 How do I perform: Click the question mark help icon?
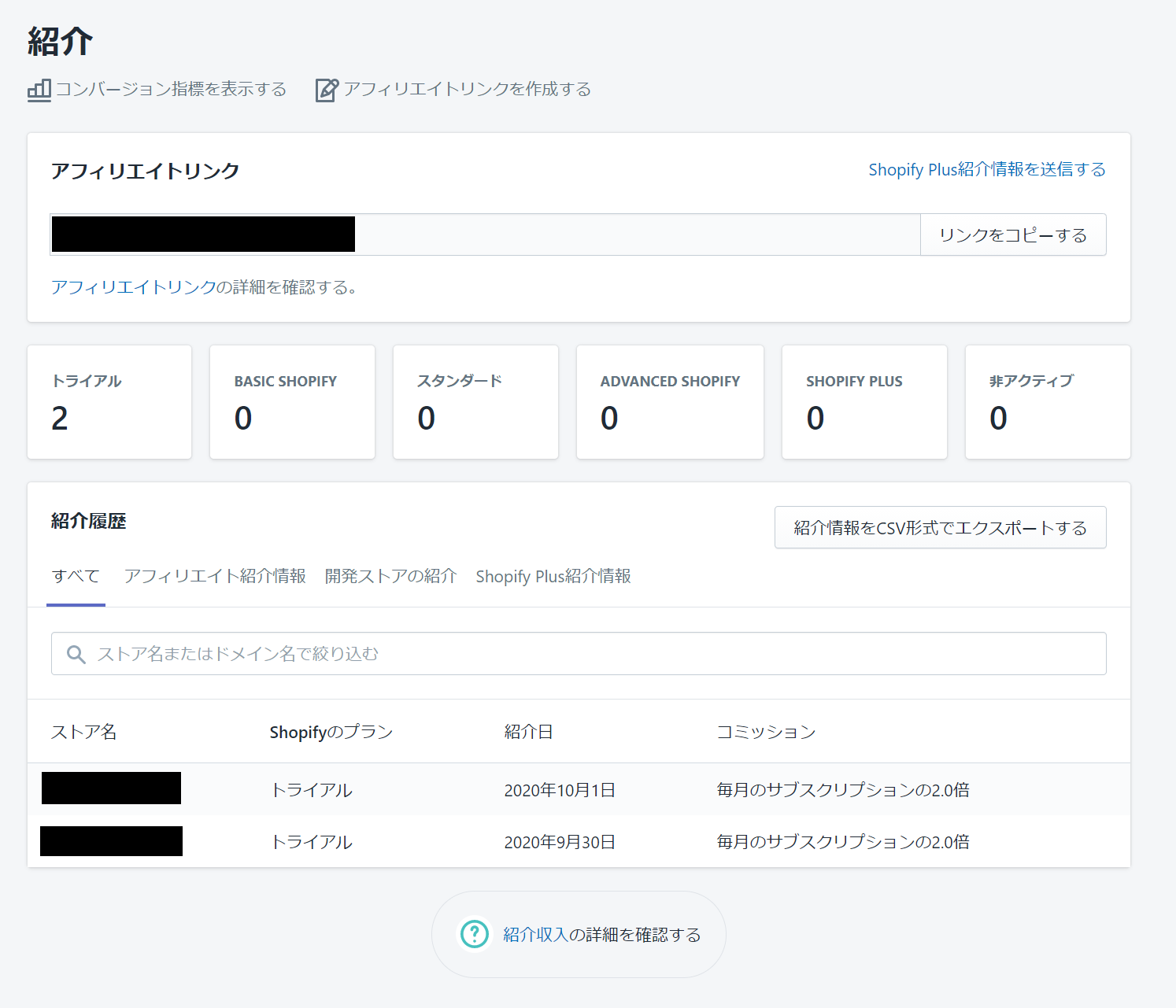click(474, 934)
